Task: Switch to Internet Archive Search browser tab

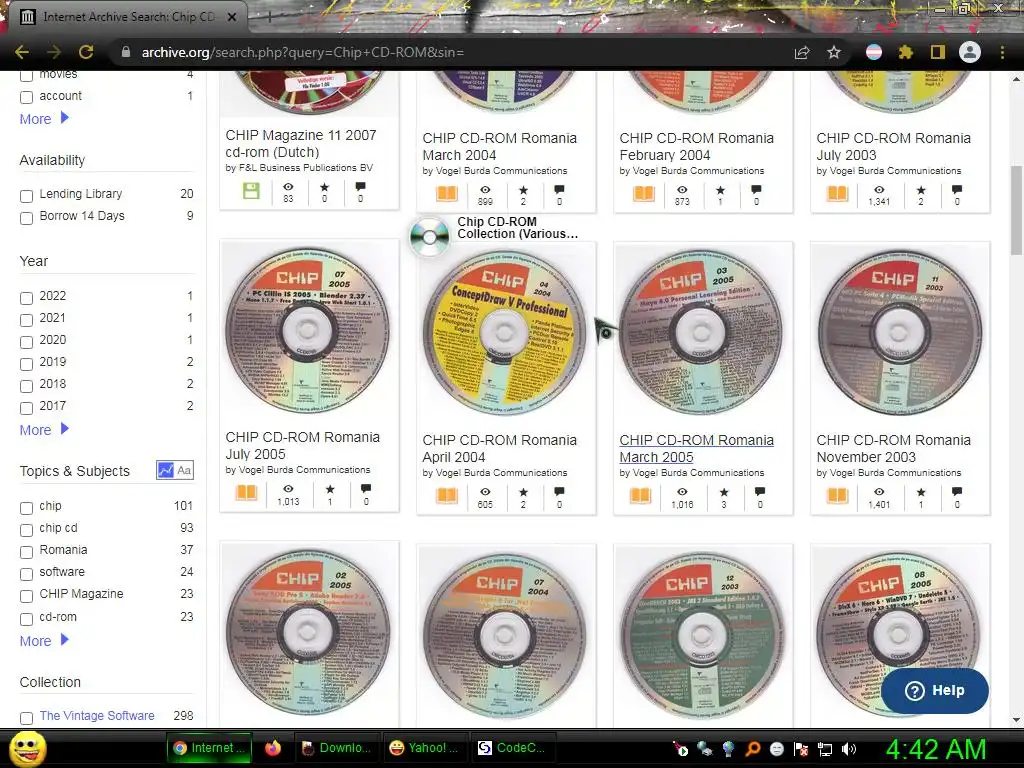Action: 128,17
